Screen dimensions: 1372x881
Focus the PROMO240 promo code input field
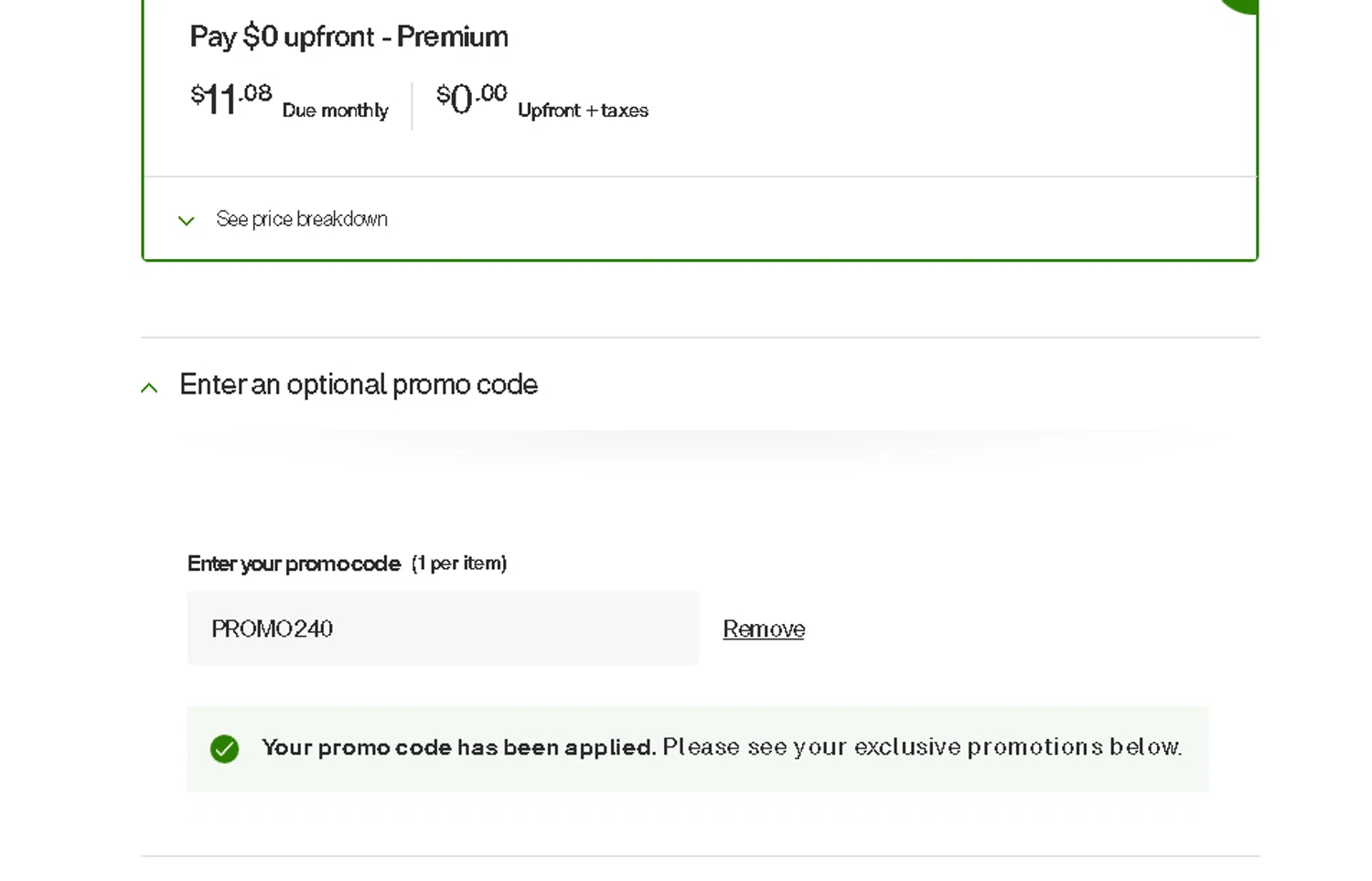pos(443,629)
